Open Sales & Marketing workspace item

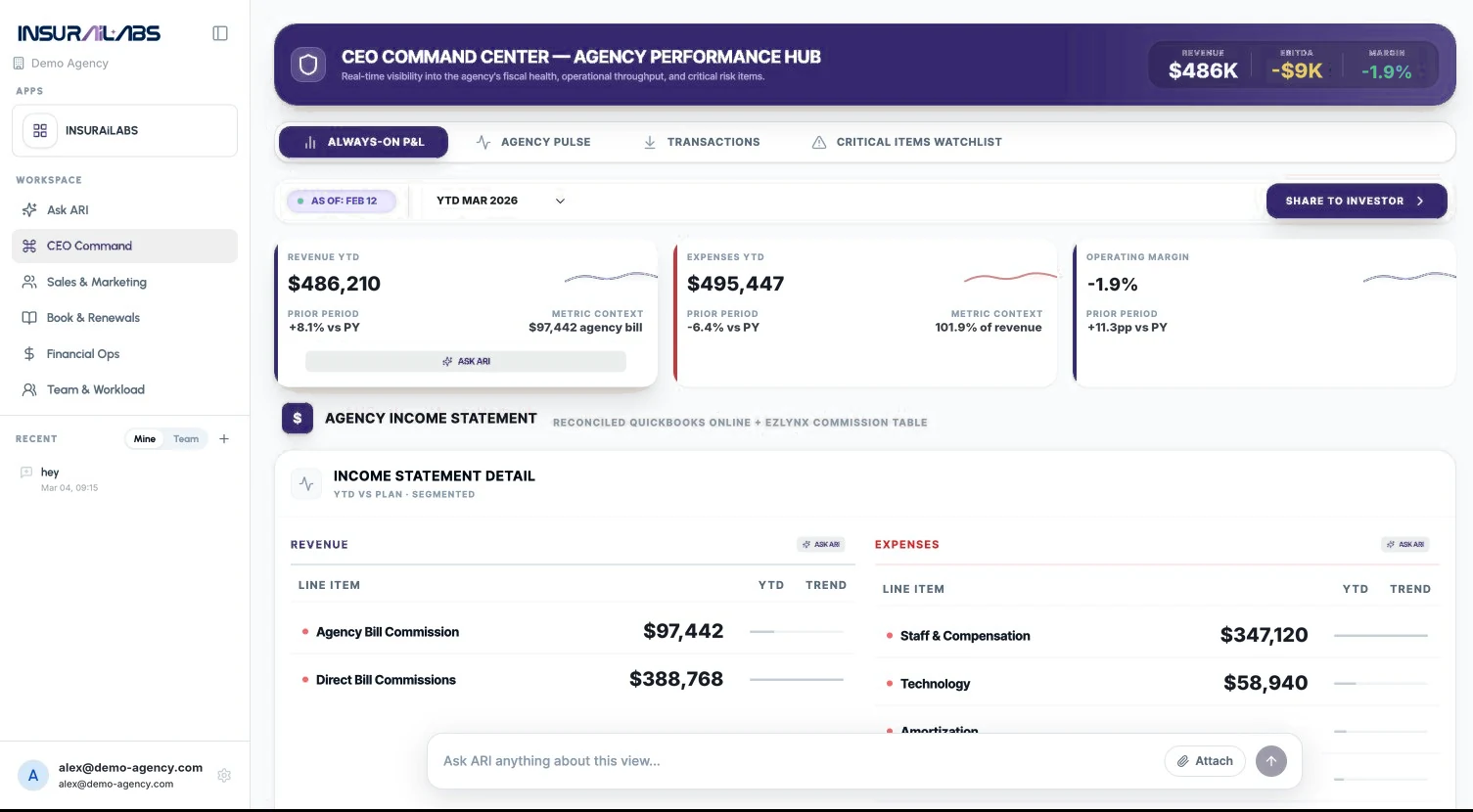point(124,282)
